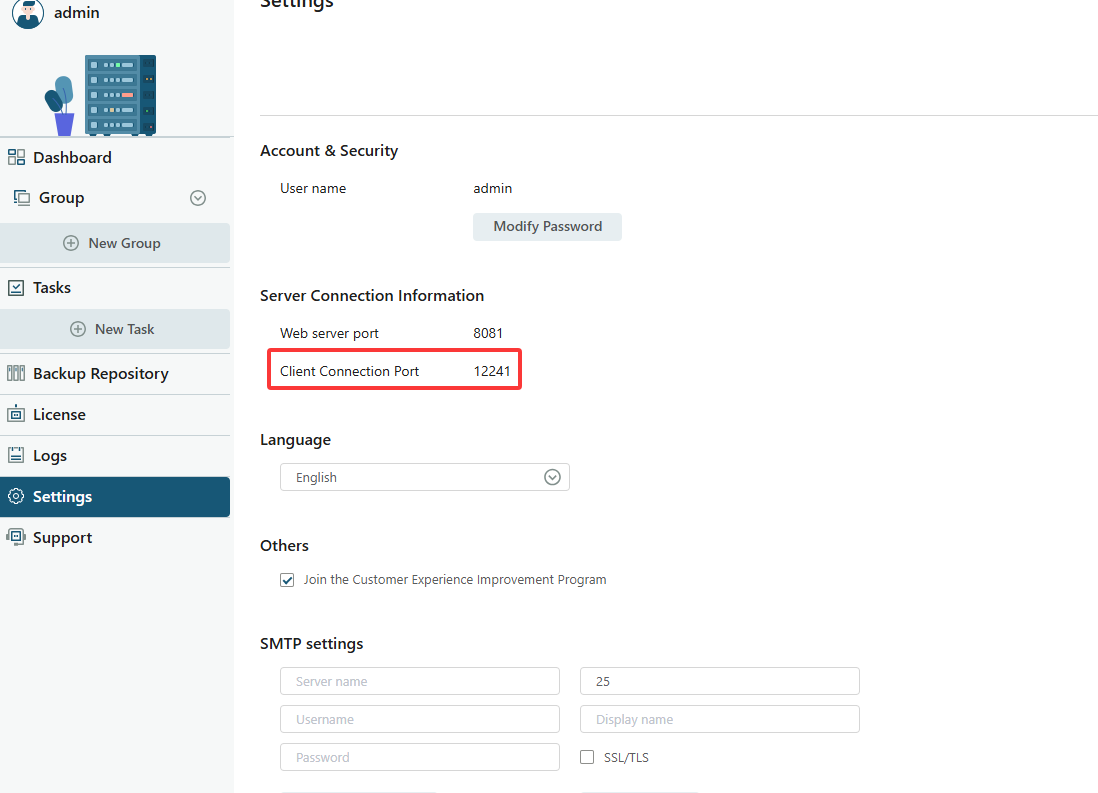Click the New Group button
Screen dimensions: 1098x793
tap(114, 243)
